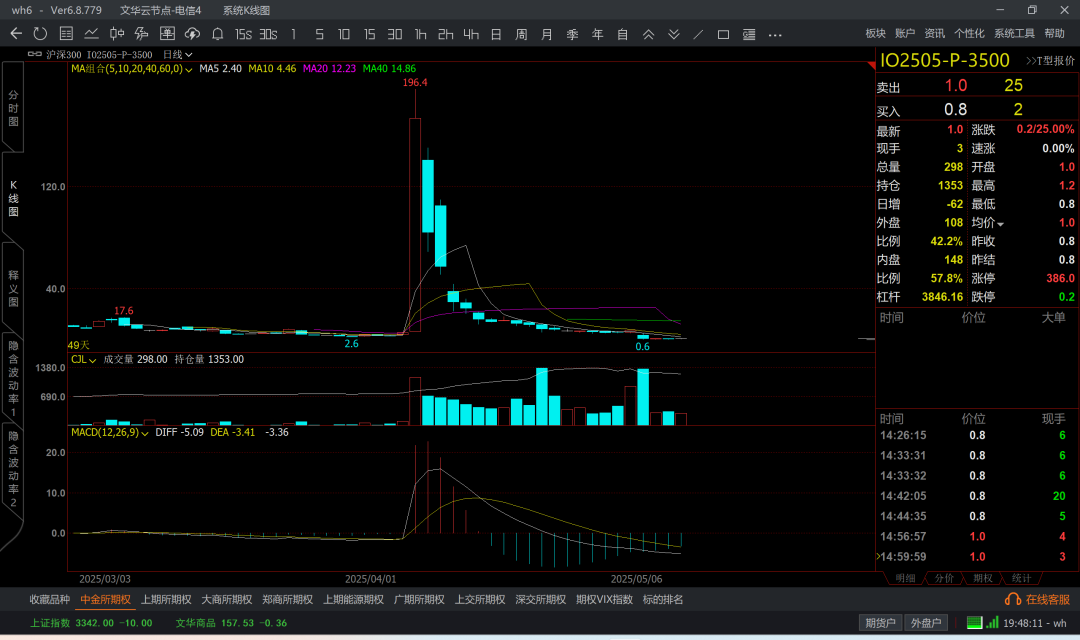1080x640 pixels.
Task: Refresh data with the circular arrow icon
Action: [x=40, y=34]
